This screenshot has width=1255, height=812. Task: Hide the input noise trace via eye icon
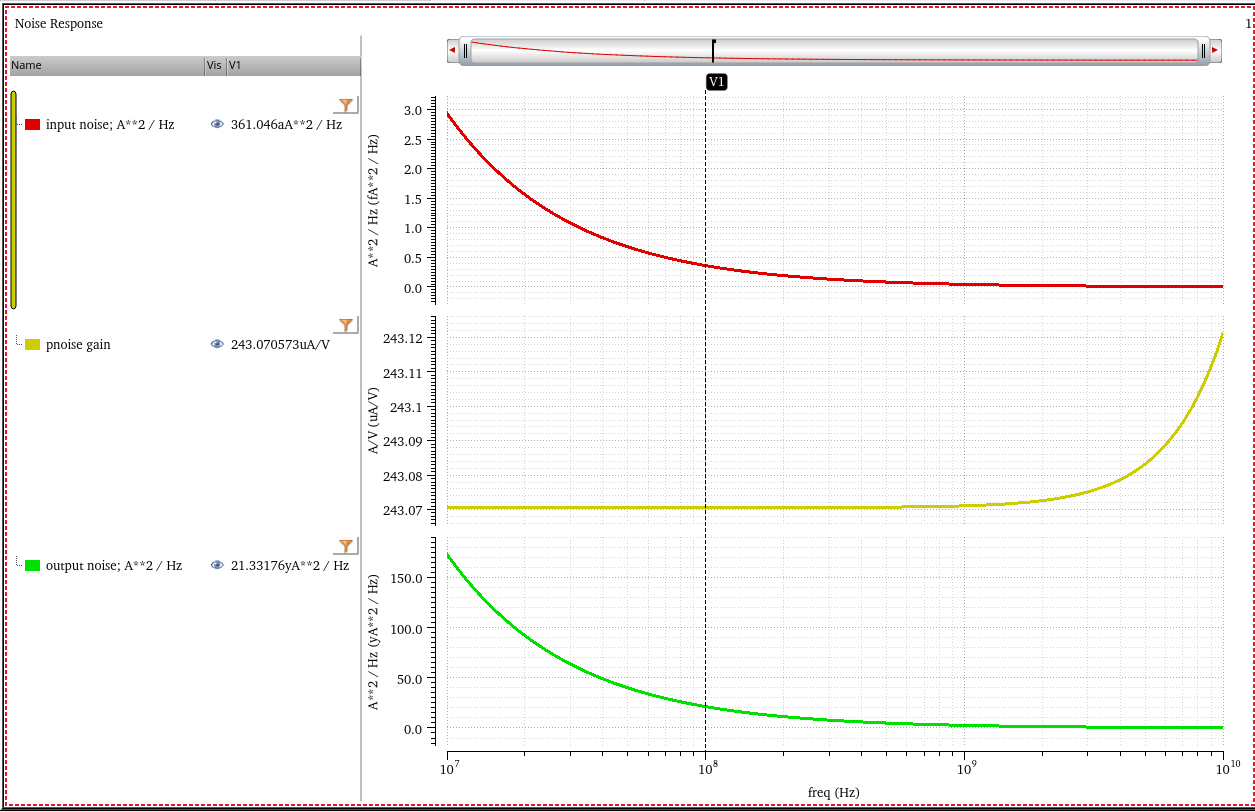point(217,125)
